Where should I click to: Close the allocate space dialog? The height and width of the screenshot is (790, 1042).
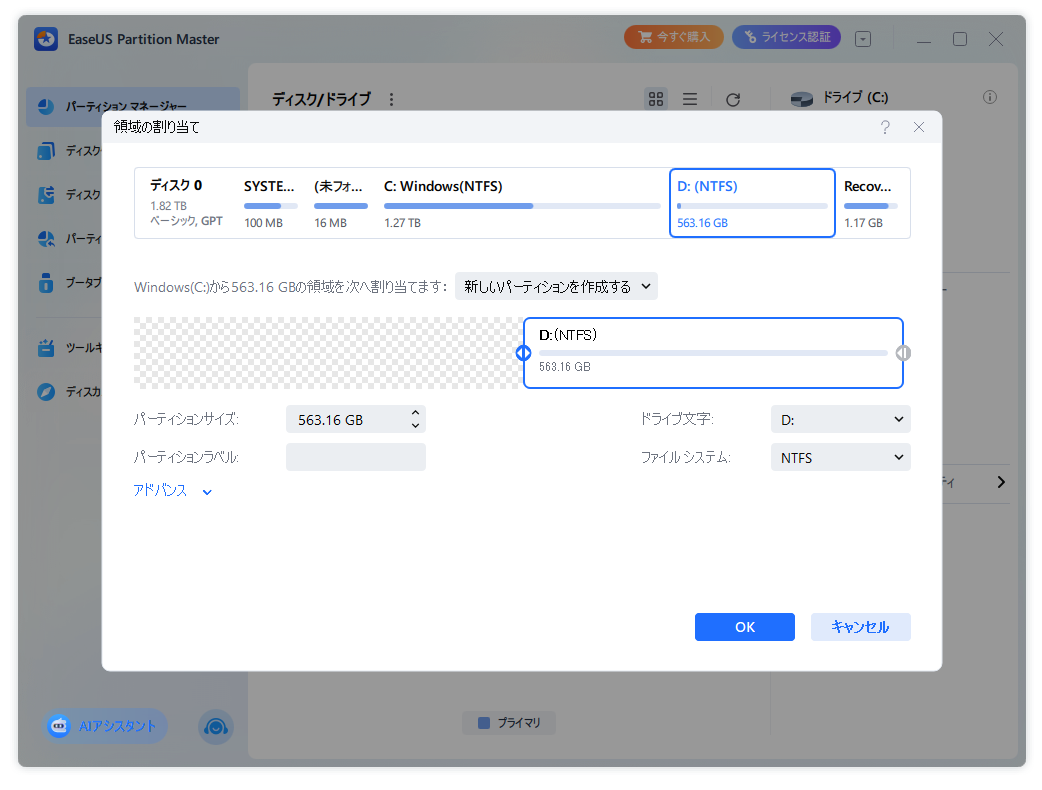pos(918,127)
